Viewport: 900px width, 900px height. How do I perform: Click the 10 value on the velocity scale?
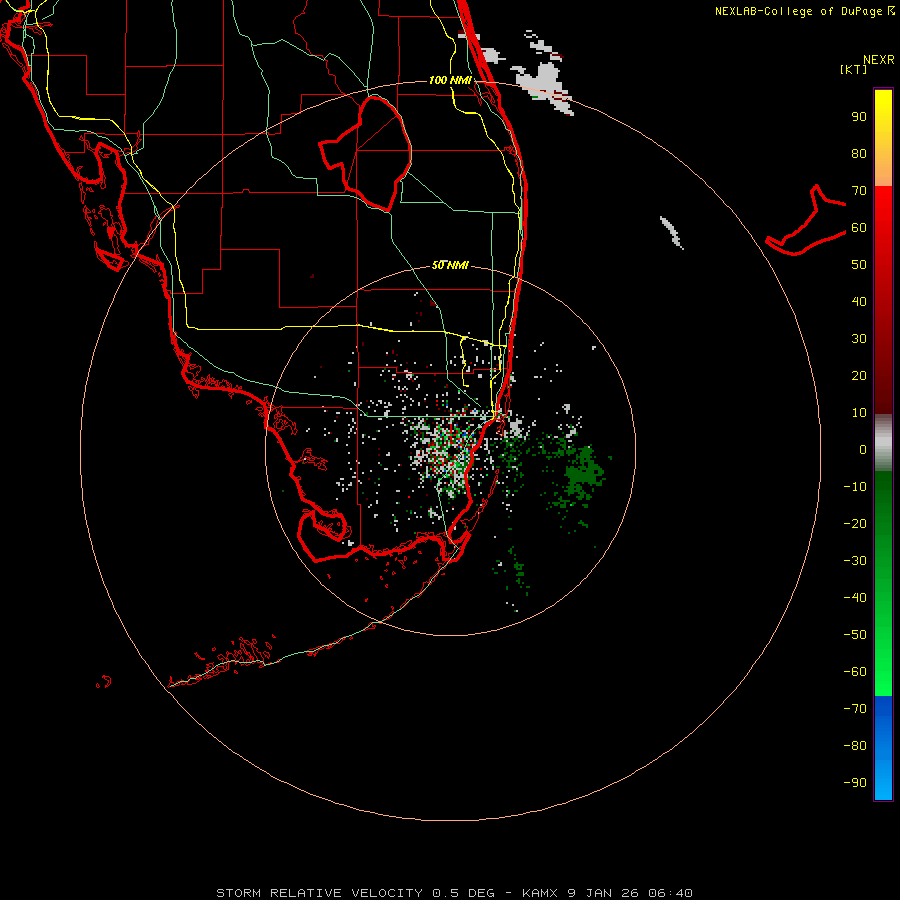[x=859, y=413]
